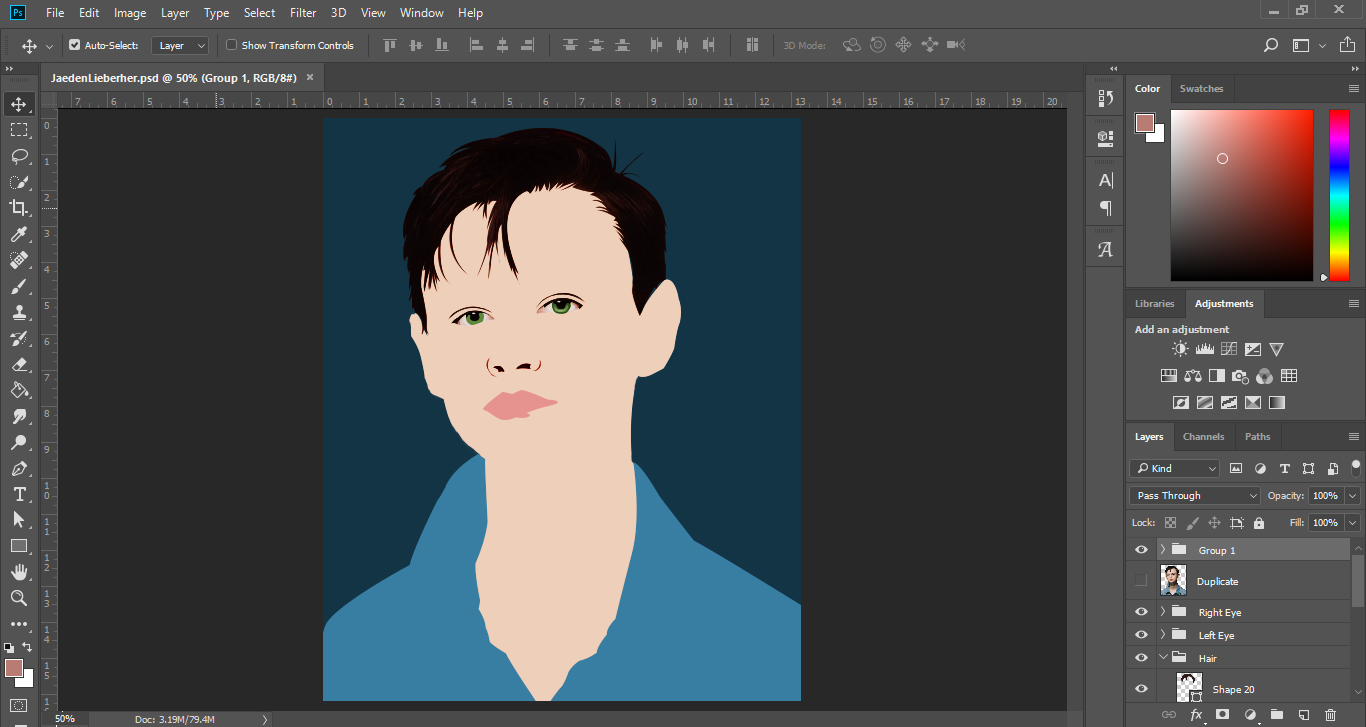Viewport: 1366px width, 727px height.
Task: Add a Photo Filter adjustment
Action: [x=1240, y=376]
